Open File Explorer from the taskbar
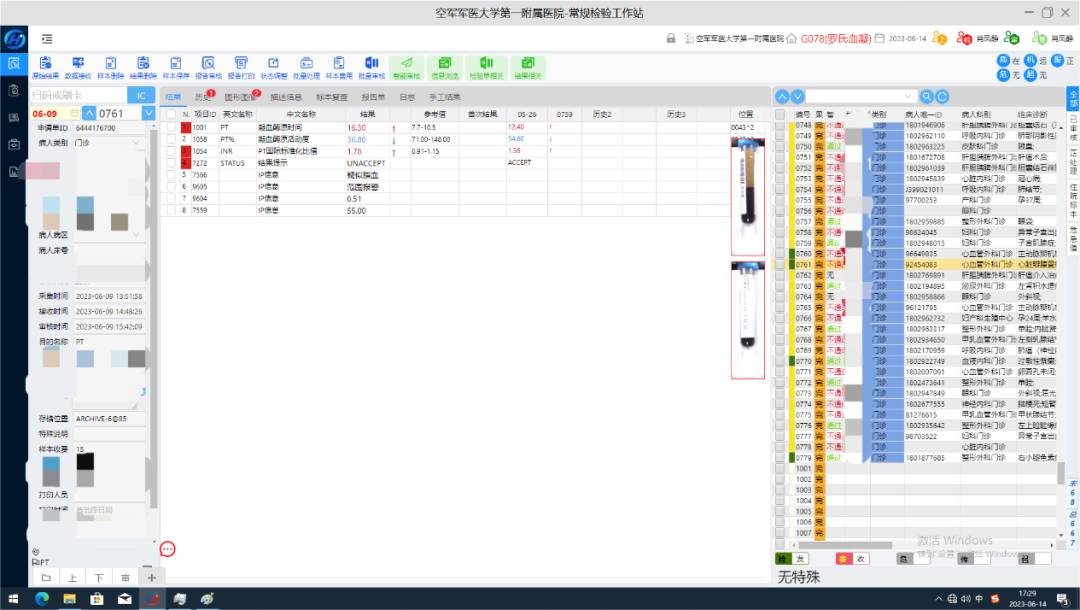 point(69,599)
